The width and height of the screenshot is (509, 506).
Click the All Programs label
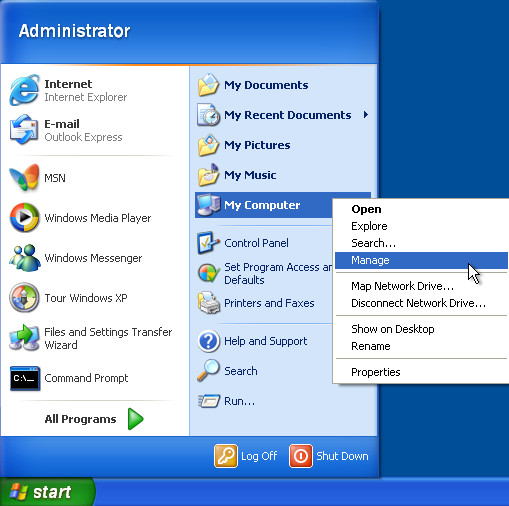(x=80, y=419)
